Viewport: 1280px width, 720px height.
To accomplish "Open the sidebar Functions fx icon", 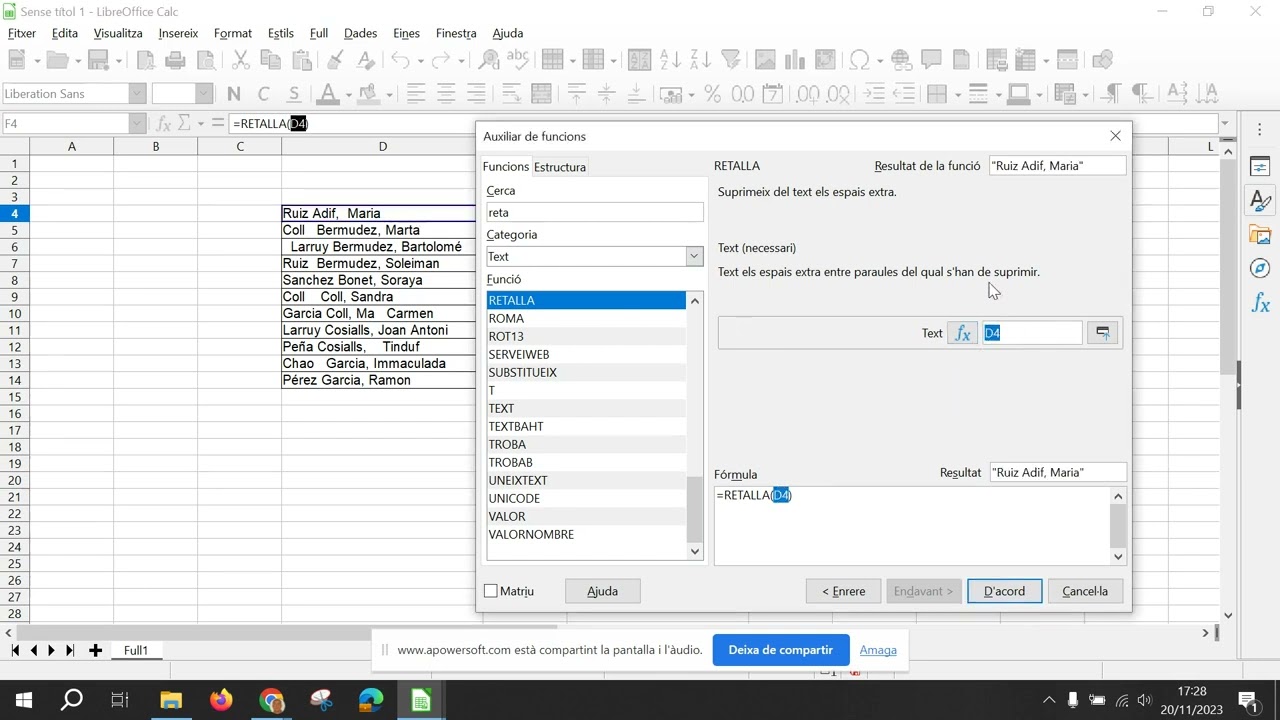I will (1261, 303).
